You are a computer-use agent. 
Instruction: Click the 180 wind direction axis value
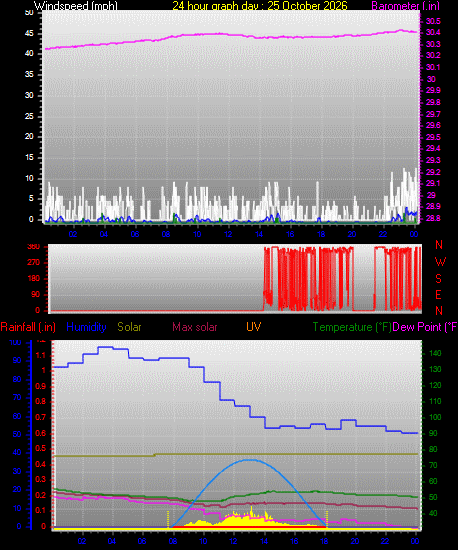(34, 279)
